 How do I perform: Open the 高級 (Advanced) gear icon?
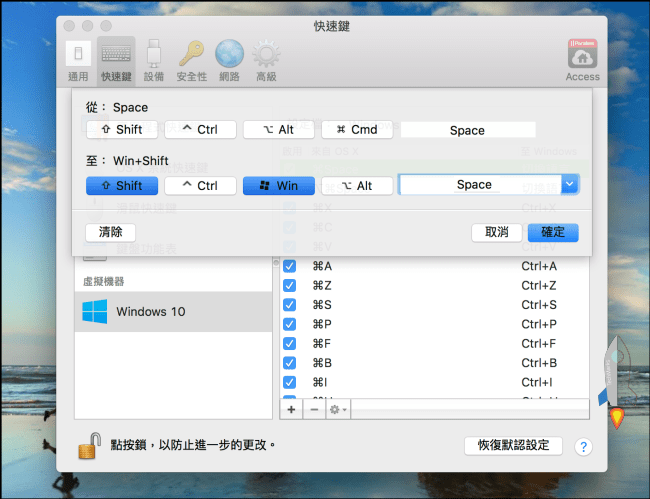(x=265, y=60)
